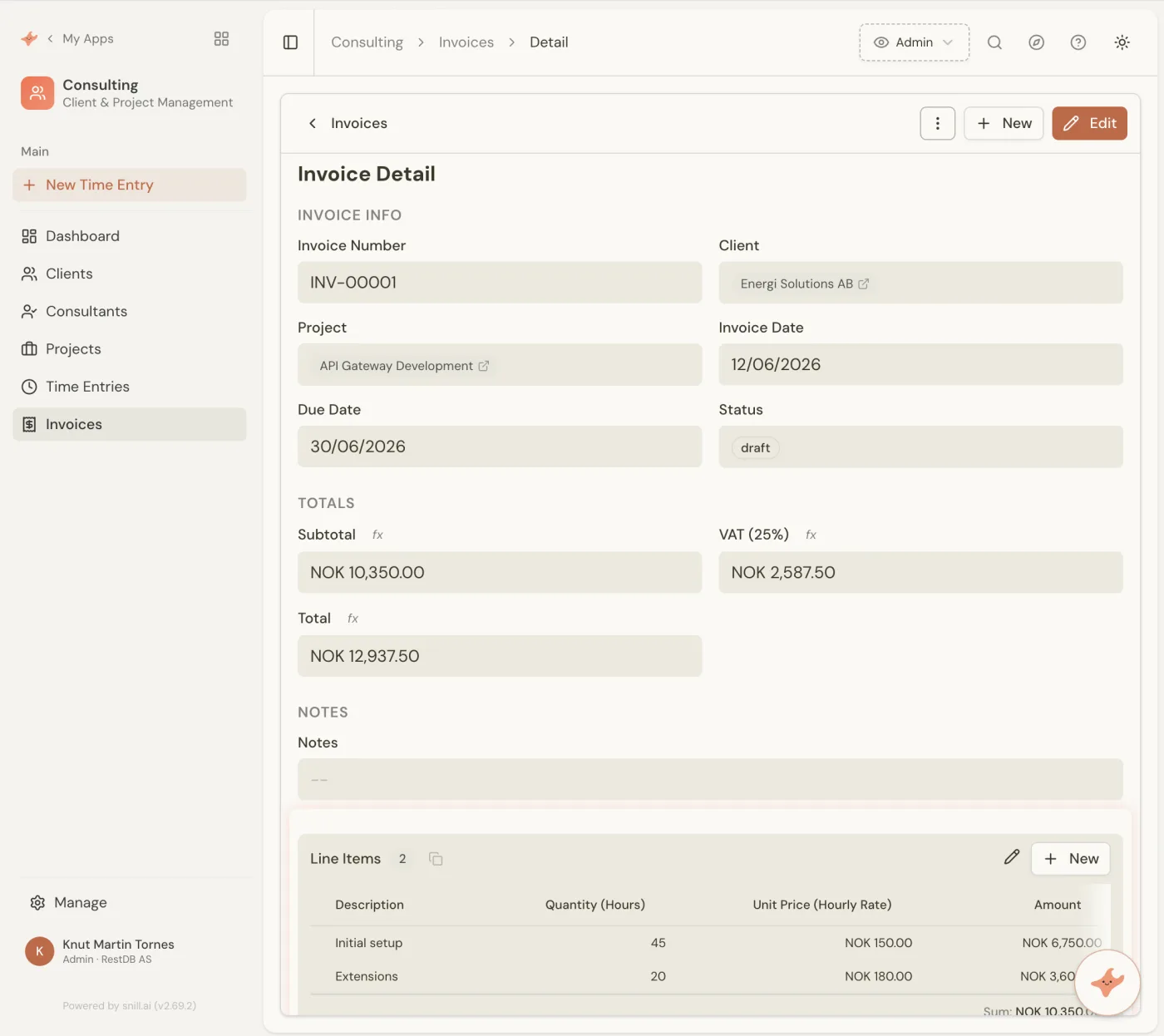Viewport: 1164px width, 1036px height.
Task: Click the Invoice Number field INV-00001
Action: pos(500,283)
